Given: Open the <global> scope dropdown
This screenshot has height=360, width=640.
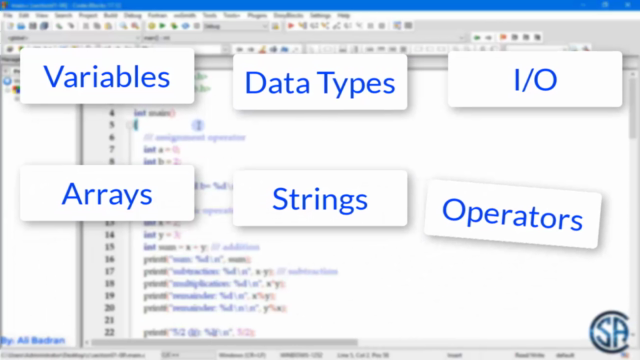Looking at the screenshot, I should [73, 38].
